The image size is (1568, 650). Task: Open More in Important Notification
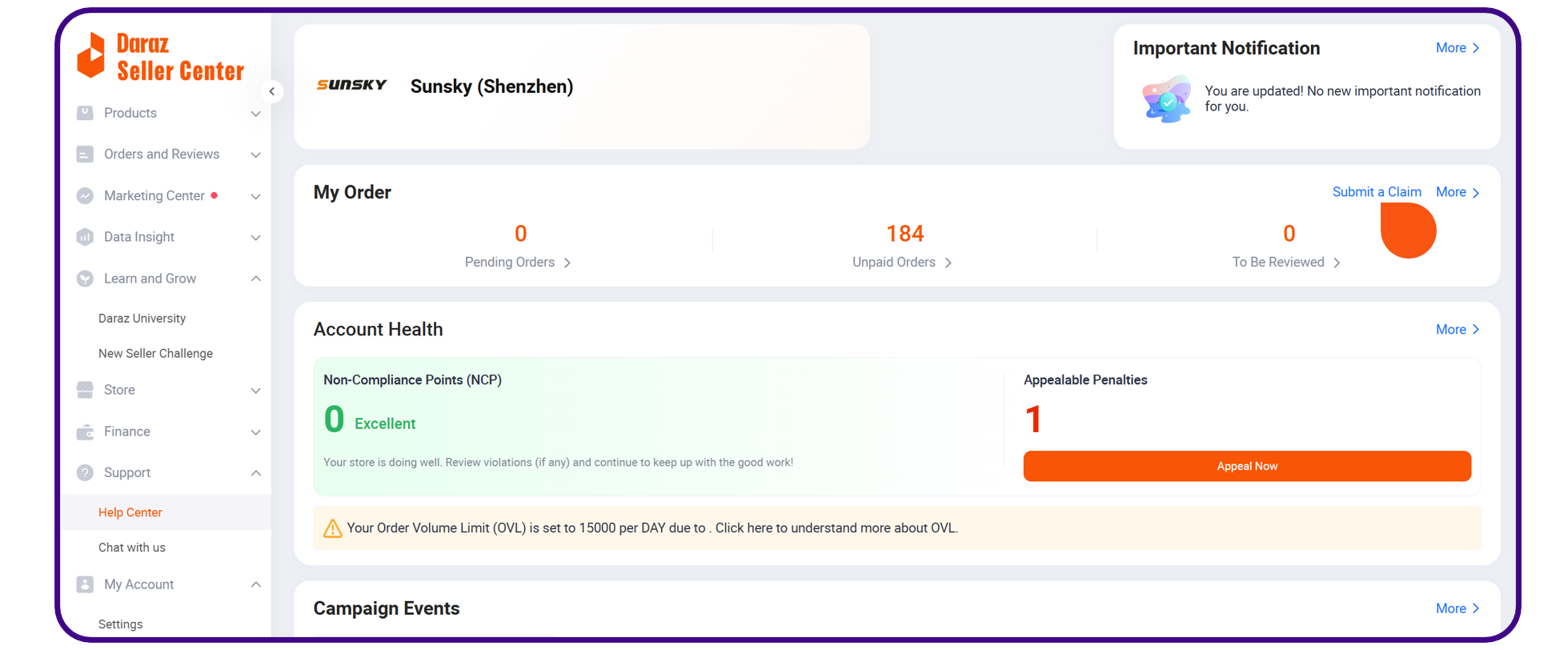click(x=1457, y=48)
